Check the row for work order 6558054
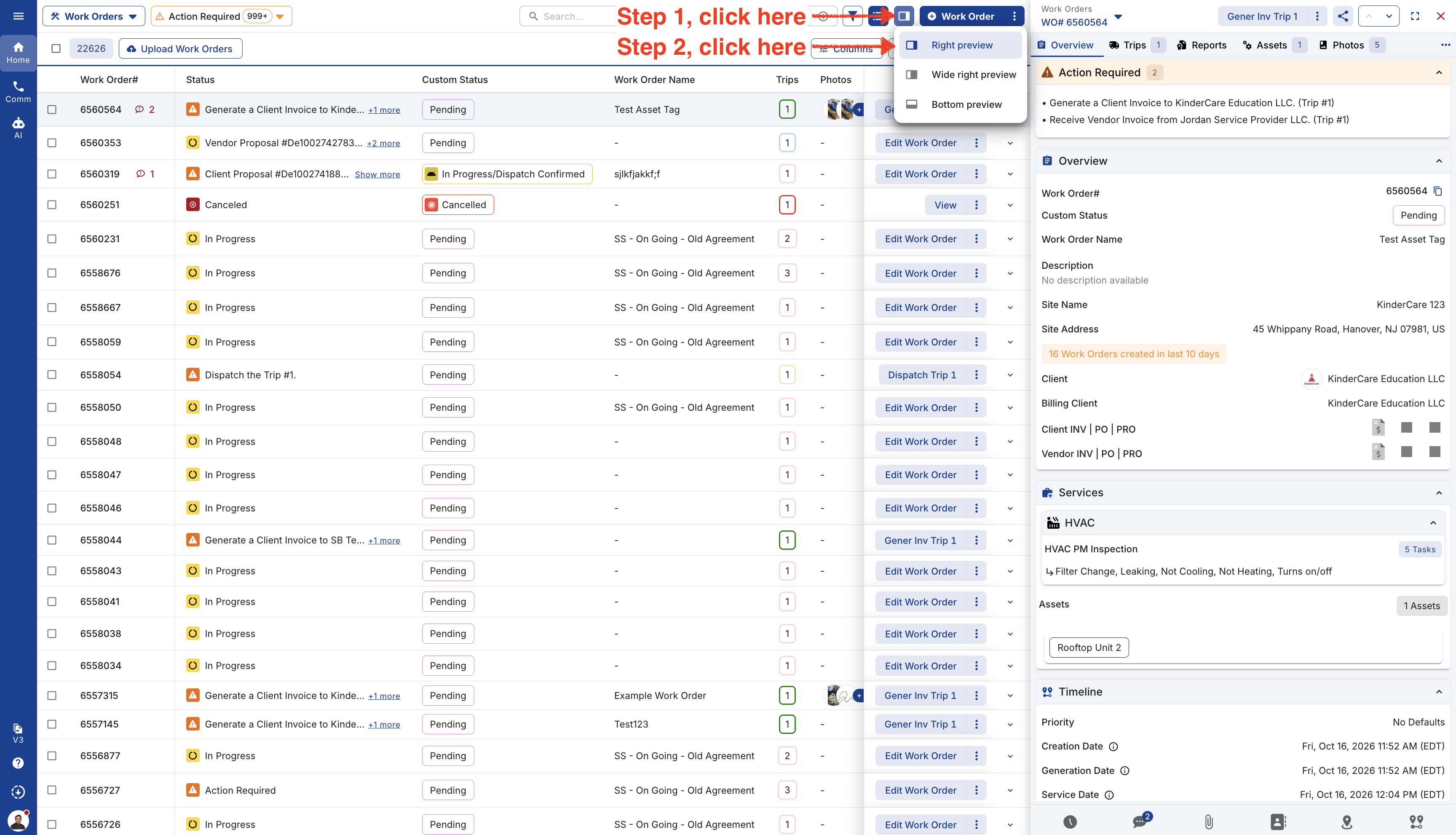 click(52, 375)
